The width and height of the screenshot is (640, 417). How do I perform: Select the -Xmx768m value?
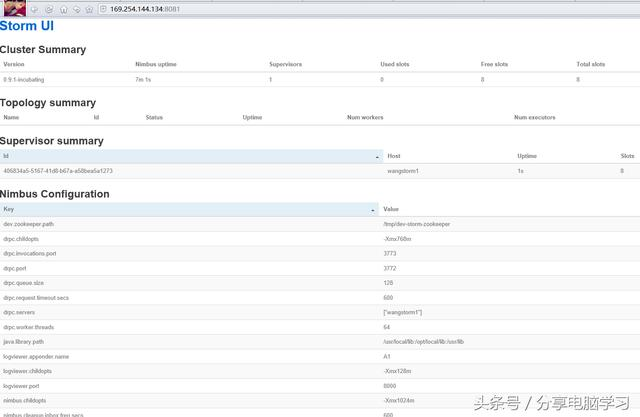pos(397,239)
